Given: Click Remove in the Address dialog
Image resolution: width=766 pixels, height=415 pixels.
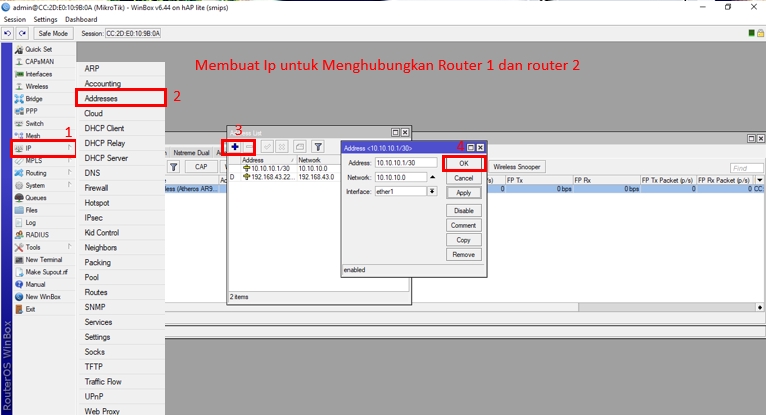Looking at the screenshot, I should tap(464, 255).
